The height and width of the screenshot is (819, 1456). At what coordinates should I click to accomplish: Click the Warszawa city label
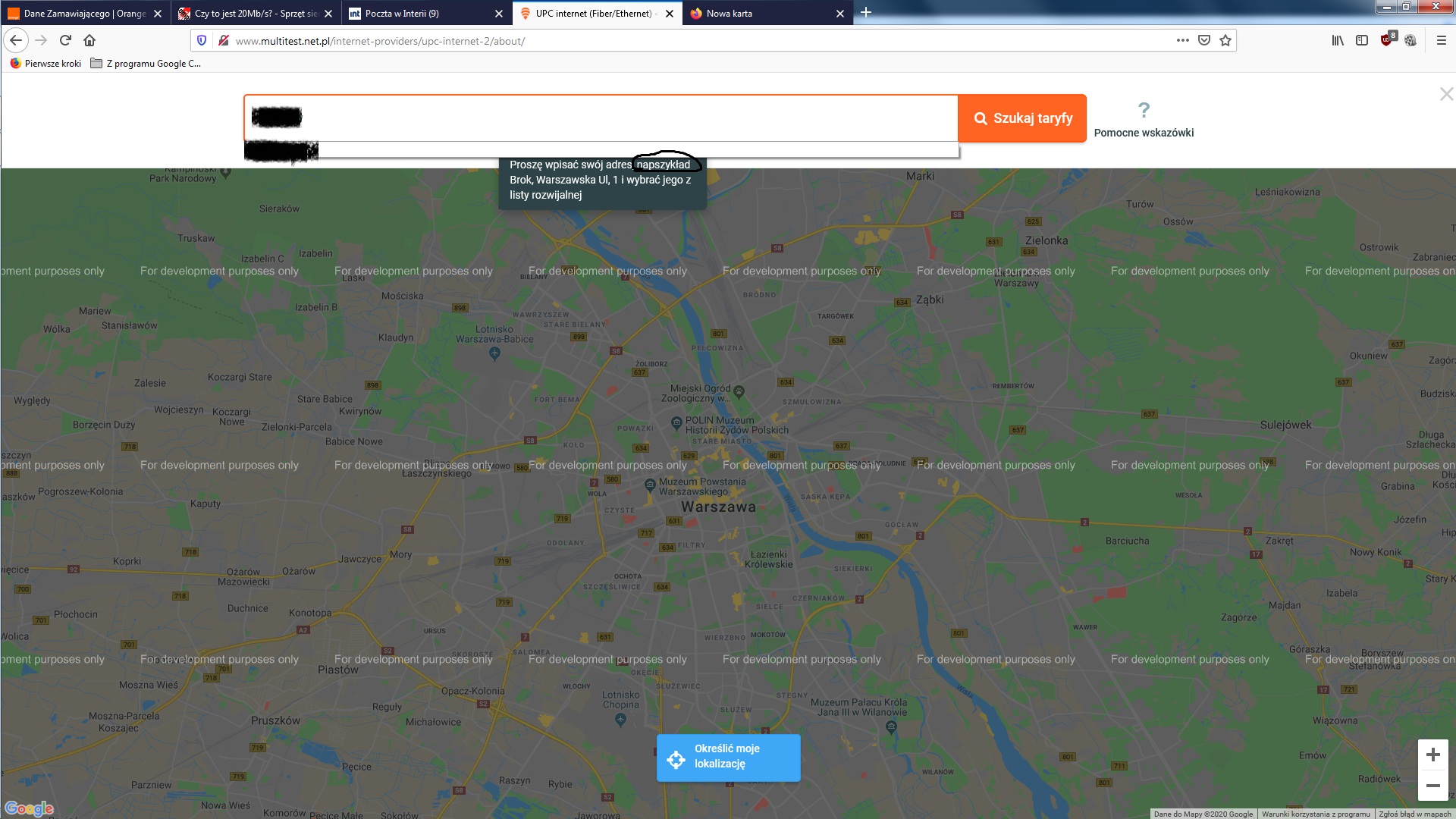coord(718,507)
